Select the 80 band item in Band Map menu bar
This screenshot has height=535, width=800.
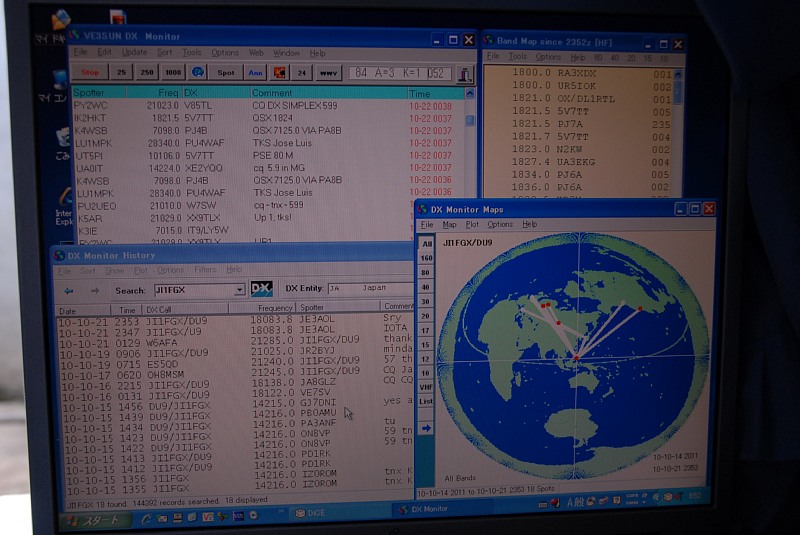(x=598, y=58)
